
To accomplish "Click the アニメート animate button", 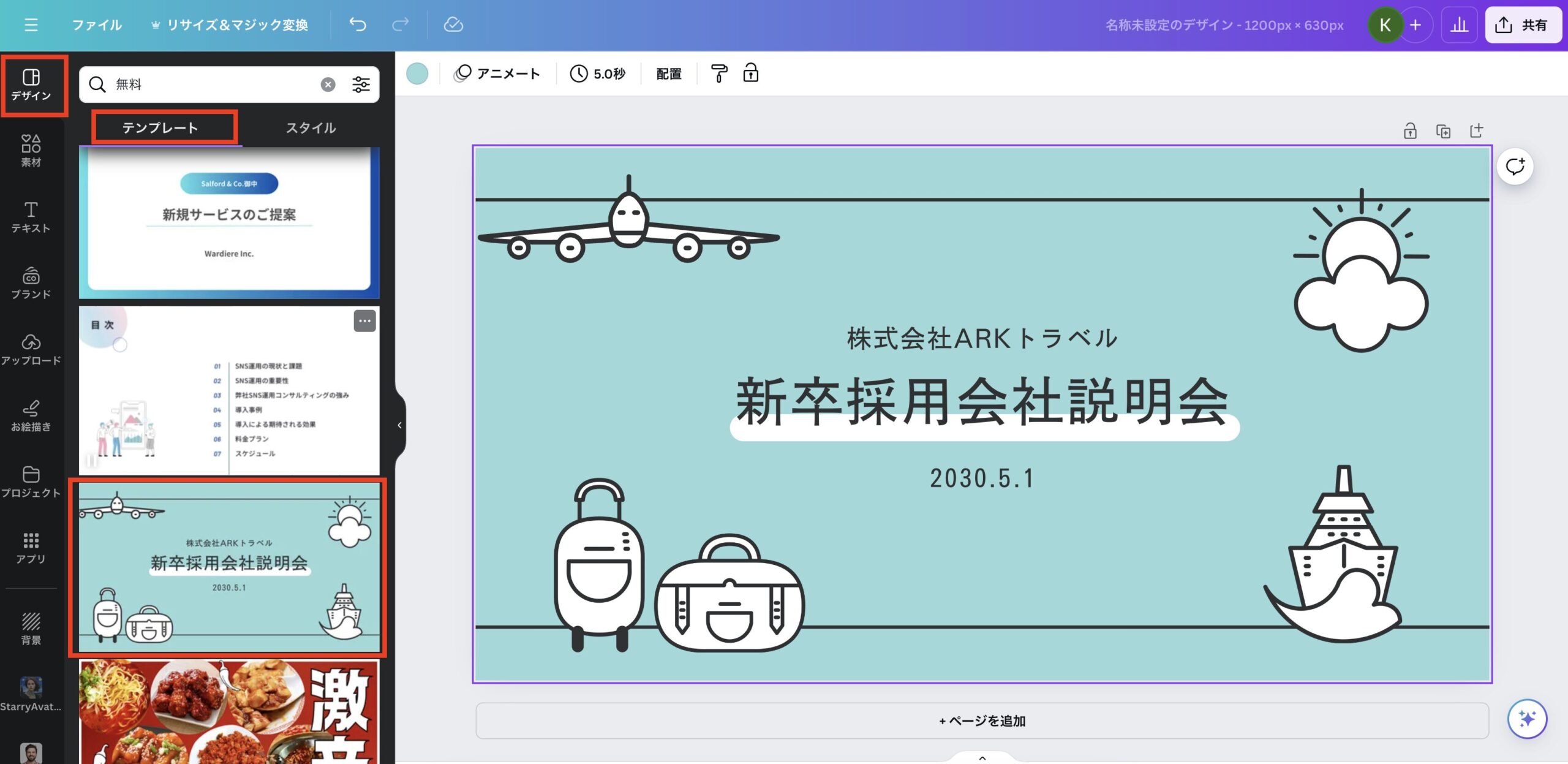I will coord(497,74).
